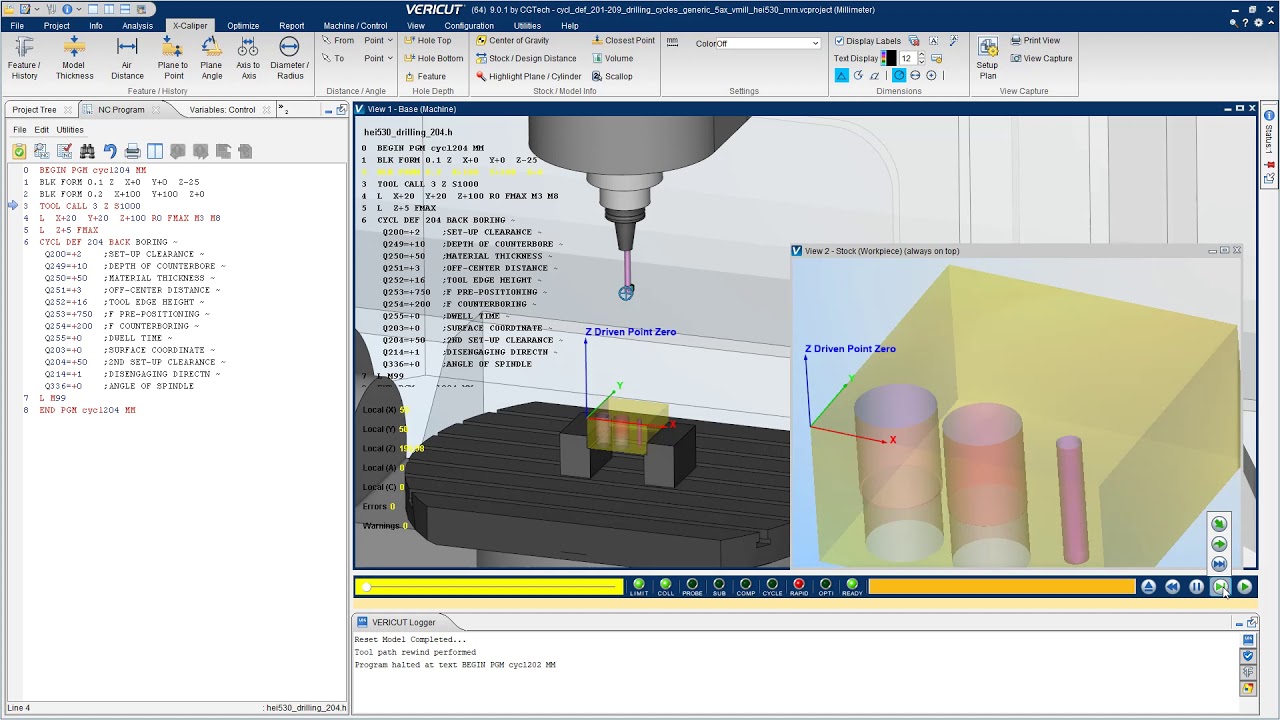Click the Scallop tool
Screen dimensions: 1280x720
[x=611, y=77]
